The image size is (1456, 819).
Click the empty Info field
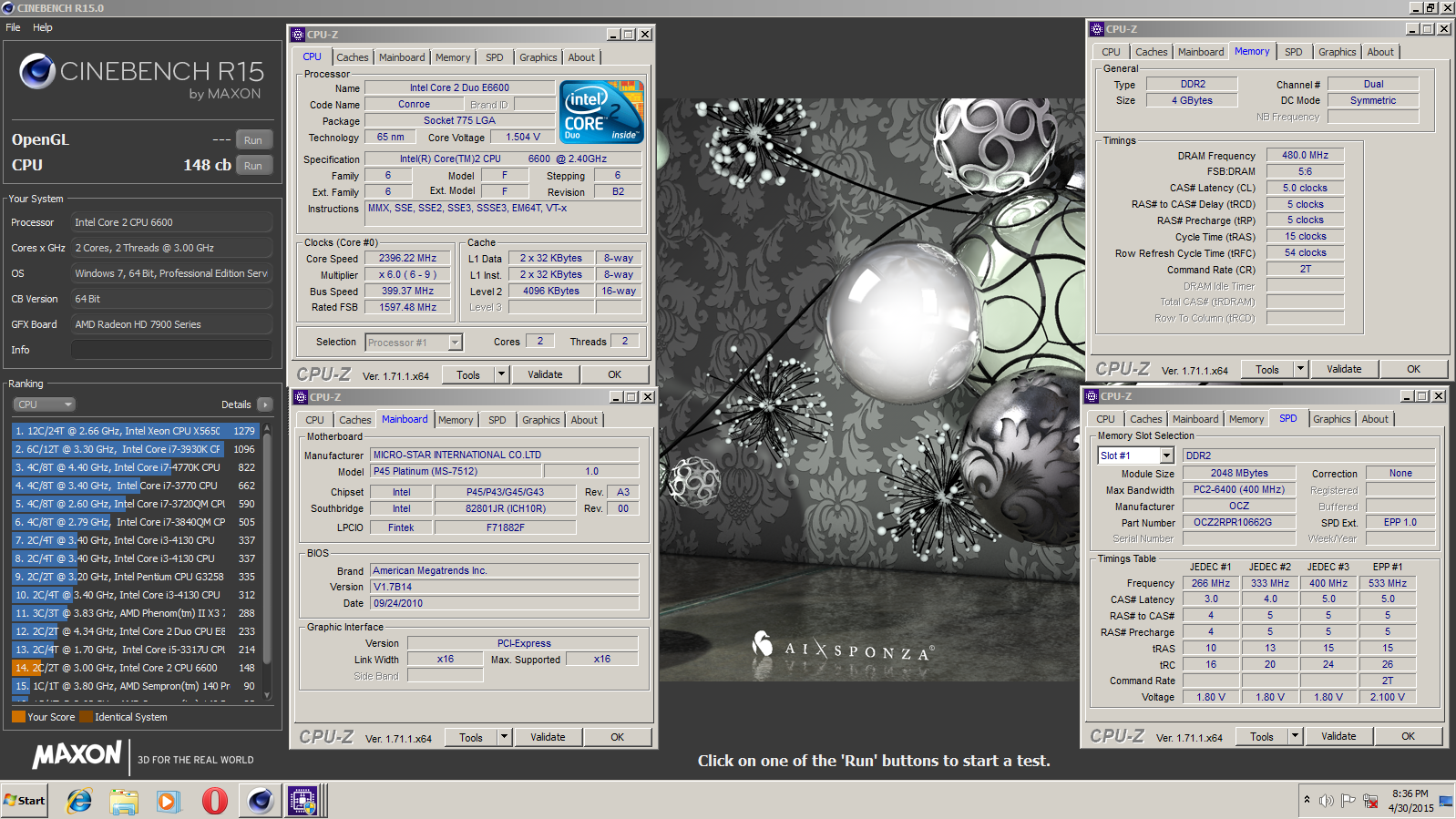click(x=171, y=350)
